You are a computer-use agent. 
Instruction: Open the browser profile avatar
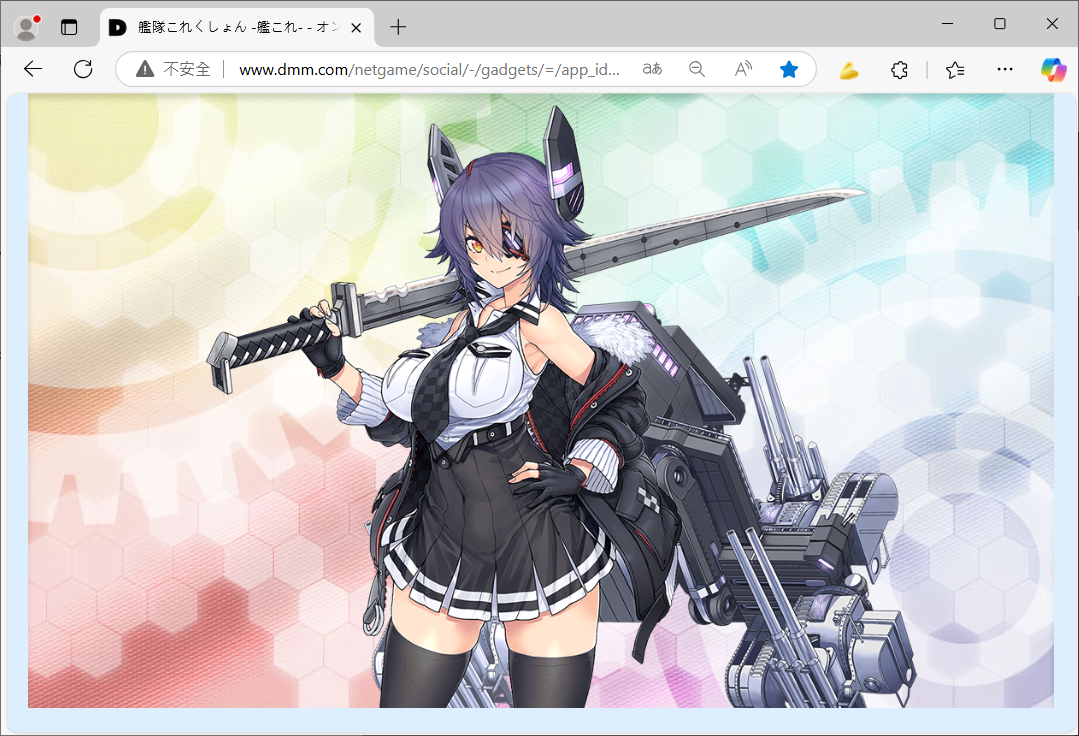(x=27, y=28)
